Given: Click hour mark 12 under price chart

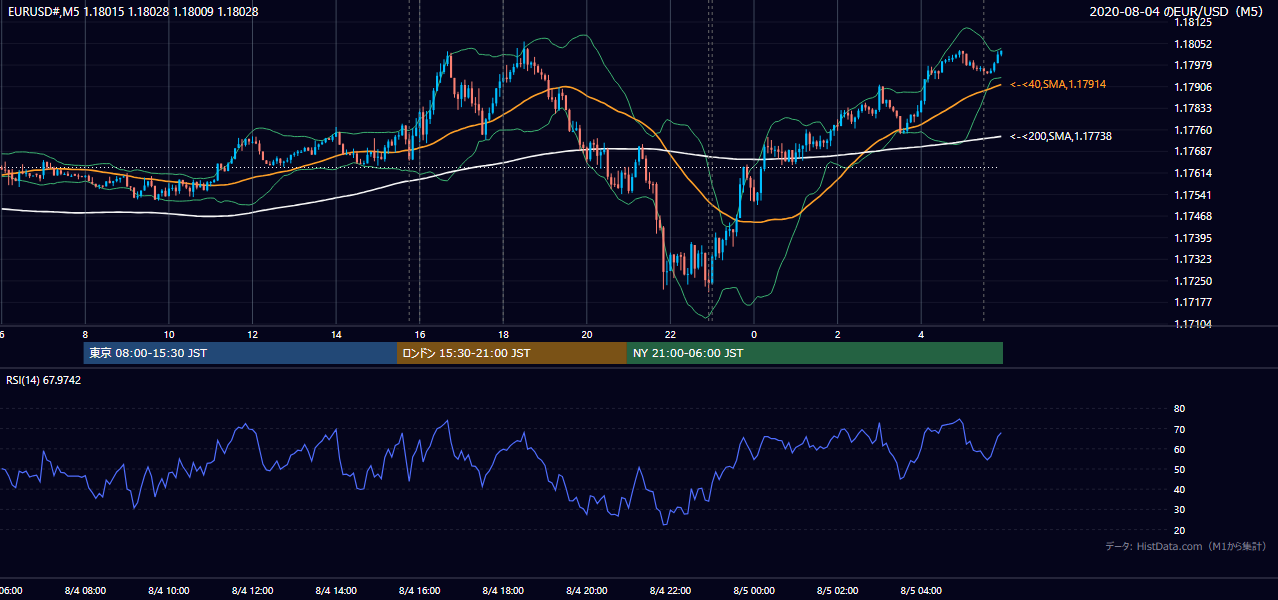Looking at the screenshot, I should point(253,335).
